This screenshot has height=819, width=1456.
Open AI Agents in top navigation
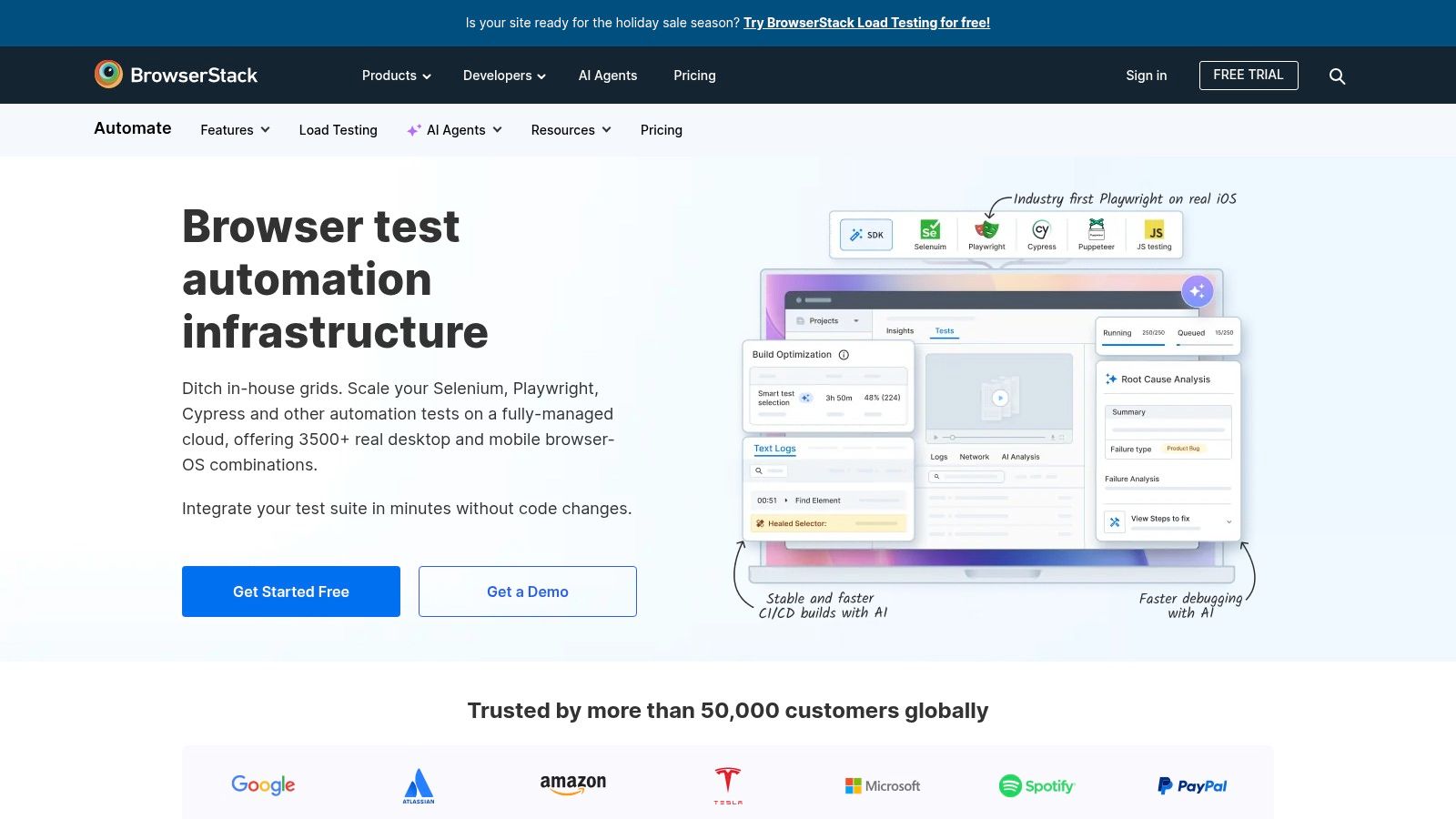[608, 76]
